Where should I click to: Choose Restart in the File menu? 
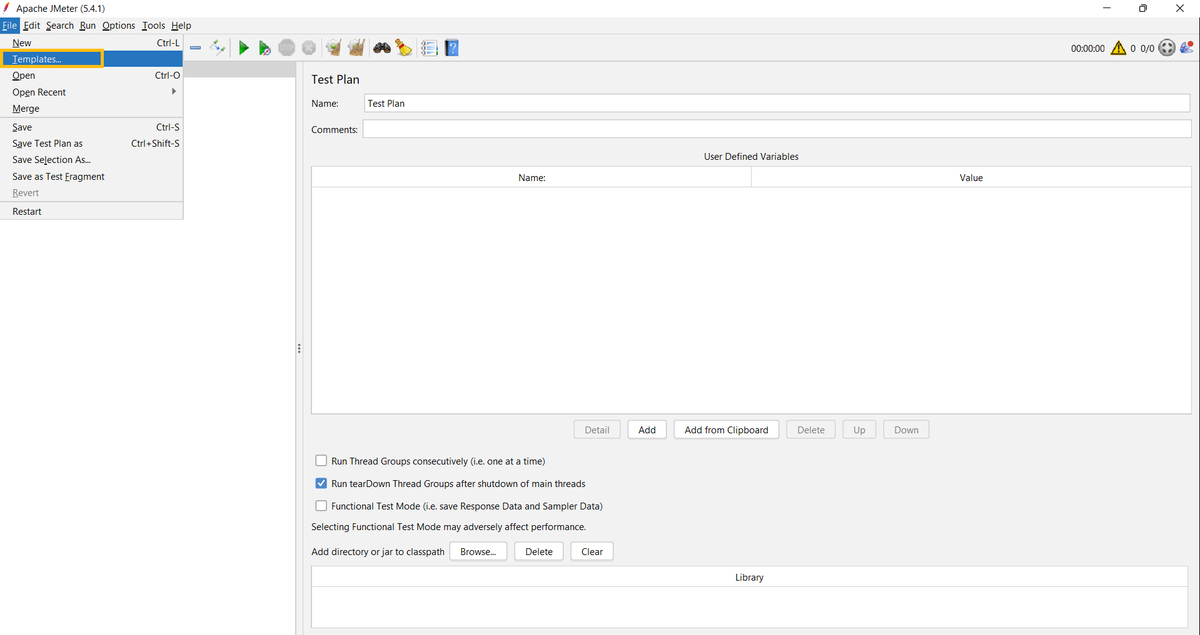pyautogui.click(x=91, y=211)
